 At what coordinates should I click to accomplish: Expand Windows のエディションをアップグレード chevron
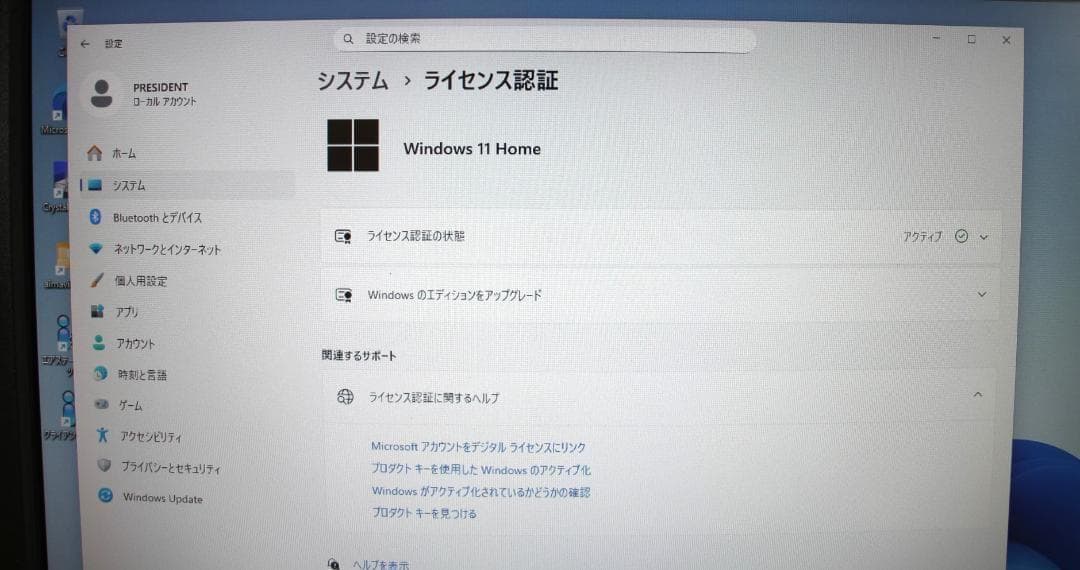[982, 295]
